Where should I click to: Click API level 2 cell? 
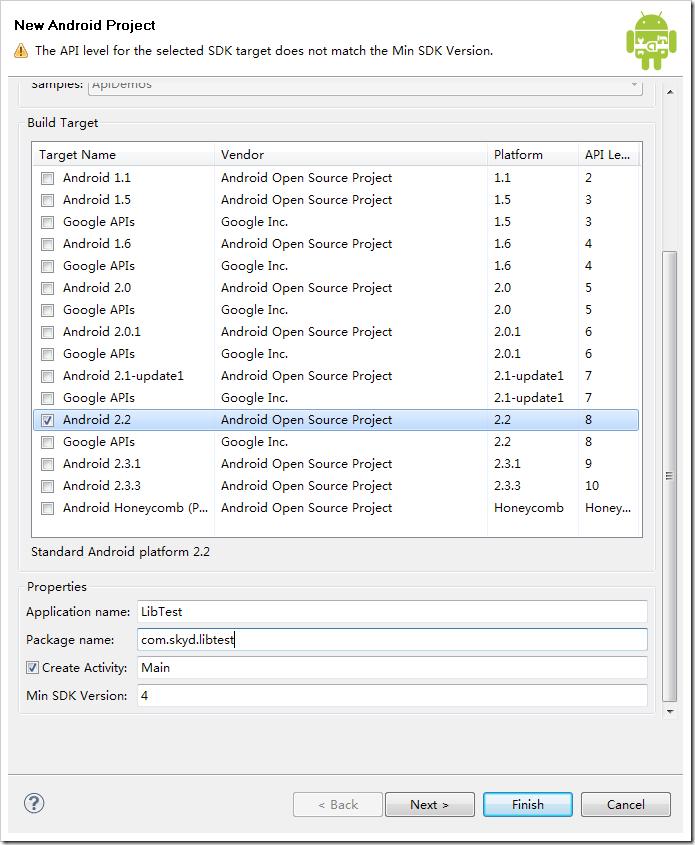[588, 178]
